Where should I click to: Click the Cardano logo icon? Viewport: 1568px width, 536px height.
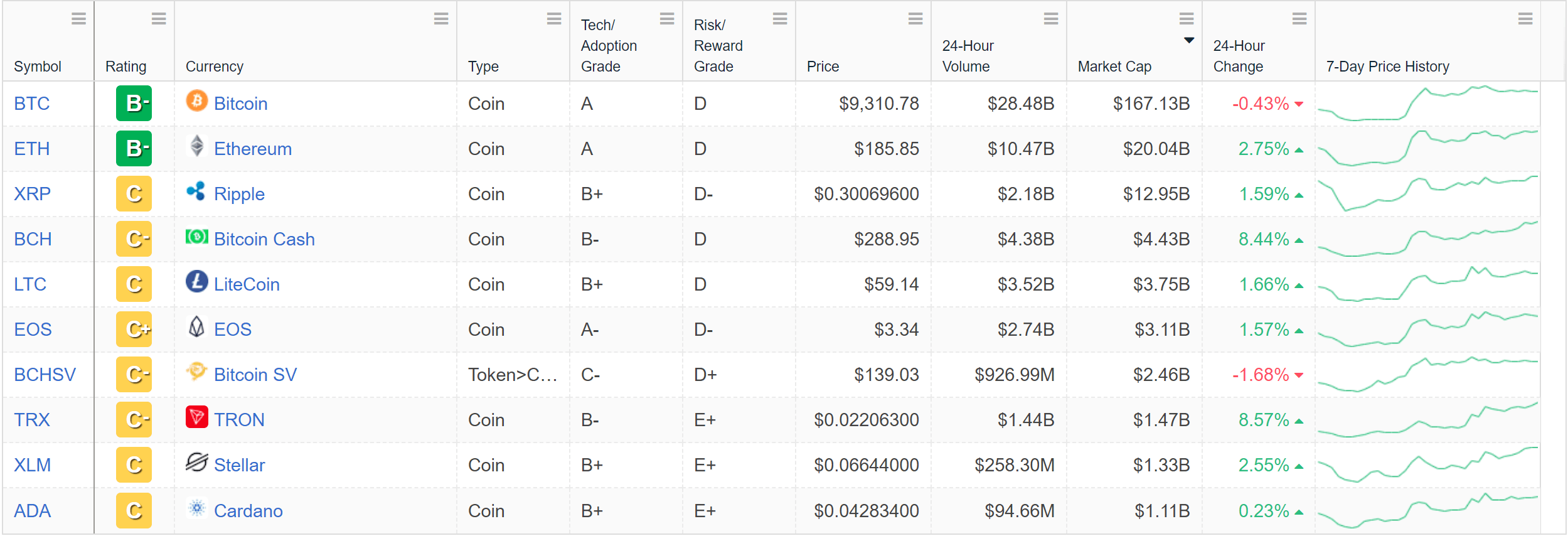tap(196, 508)
